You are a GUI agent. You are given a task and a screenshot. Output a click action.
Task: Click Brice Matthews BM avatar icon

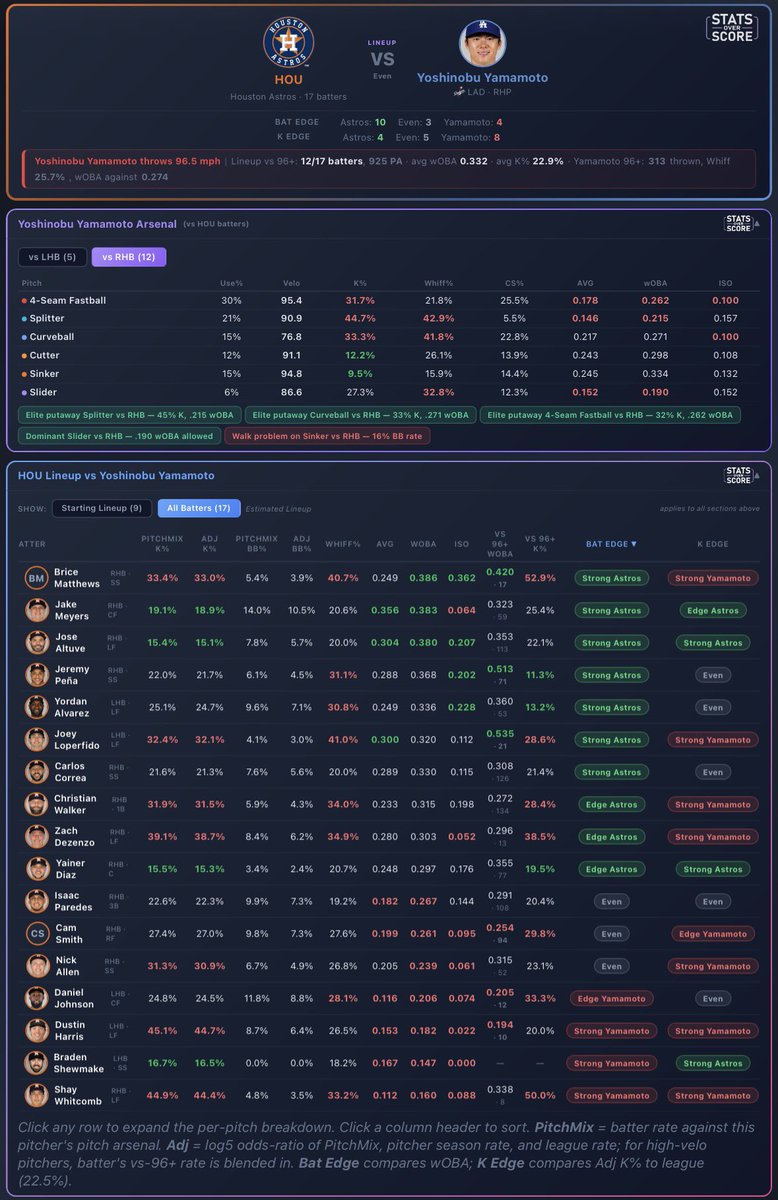pyautogui.click(x=37, y=578)
